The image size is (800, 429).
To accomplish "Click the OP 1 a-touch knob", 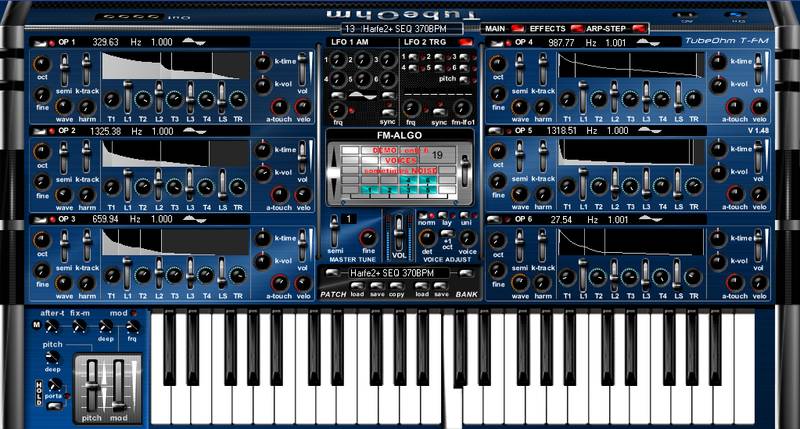I will coord(279,107).
